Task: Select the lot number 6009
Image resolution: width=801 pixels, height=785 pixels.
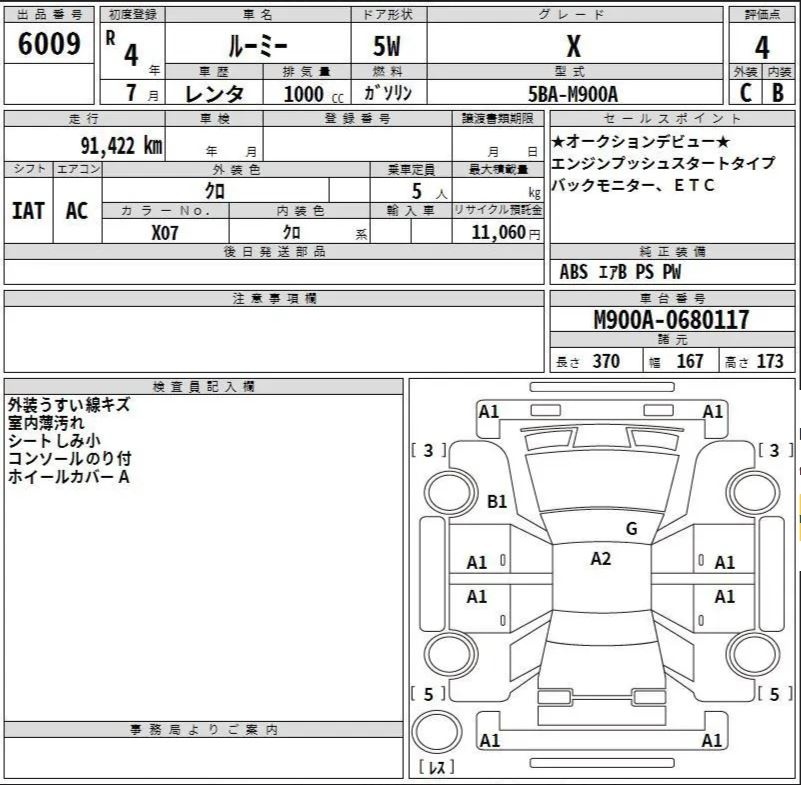Action: click(49, 46)
